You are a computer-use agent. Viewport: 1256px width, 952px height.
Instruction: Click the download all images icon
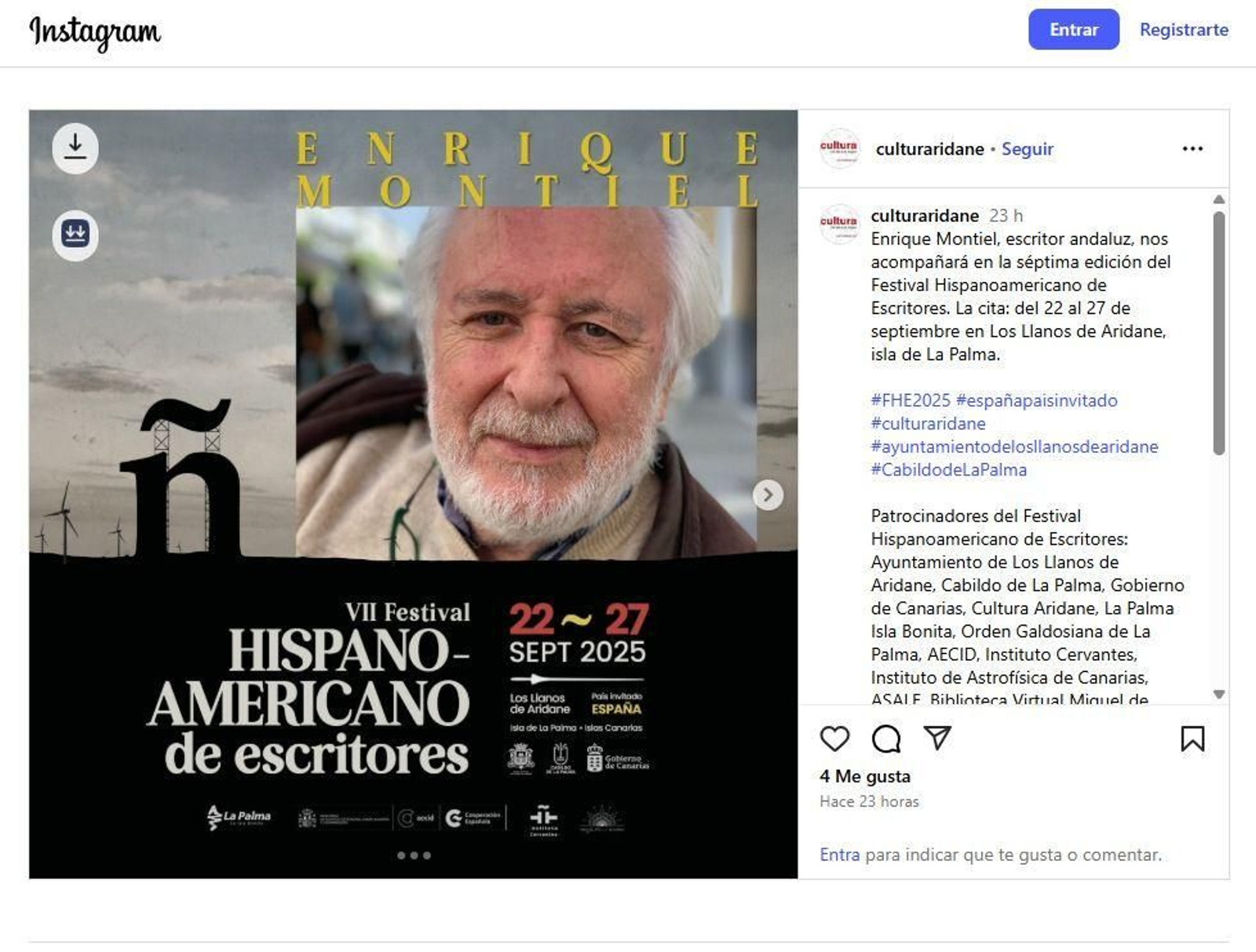tap(75, 234)
